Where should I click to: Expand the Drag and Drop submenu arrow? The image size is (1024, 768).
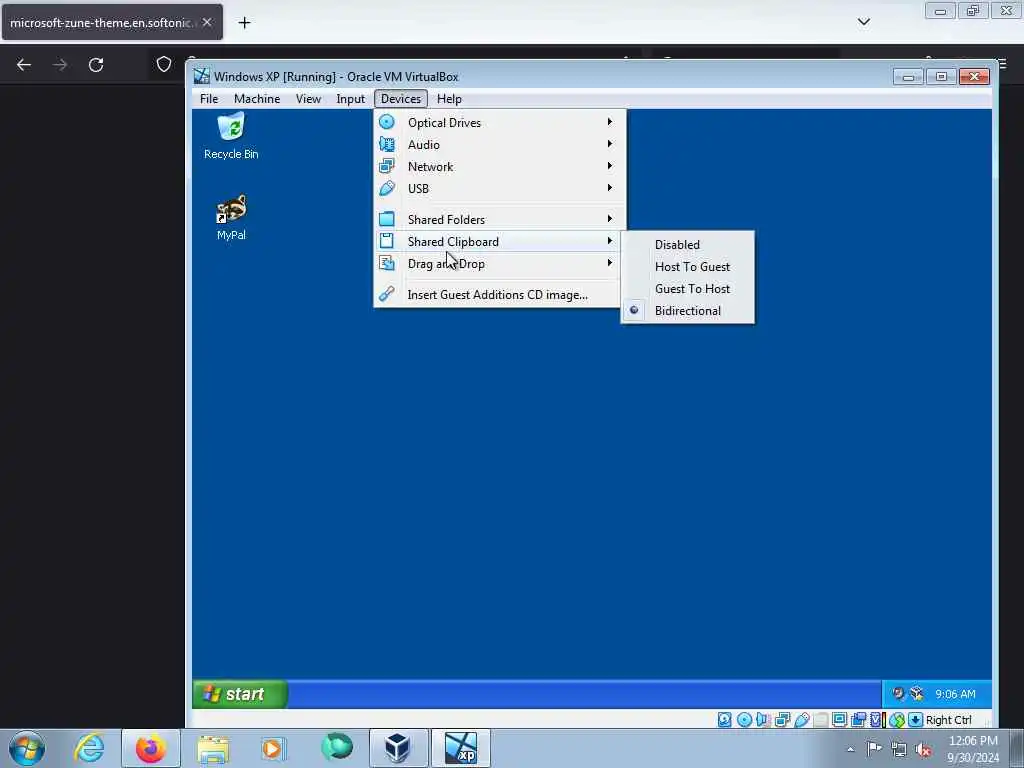pyautogui.click(x=609, y=263)
